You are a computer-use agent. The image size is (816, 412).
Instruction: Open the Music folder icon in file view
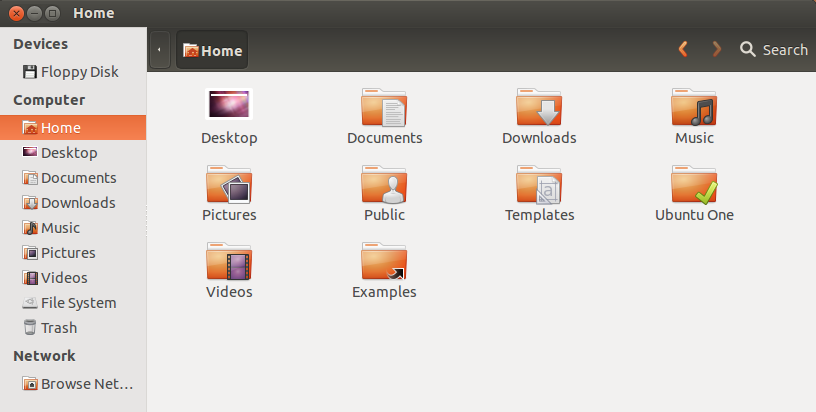[x=694, y=107]
